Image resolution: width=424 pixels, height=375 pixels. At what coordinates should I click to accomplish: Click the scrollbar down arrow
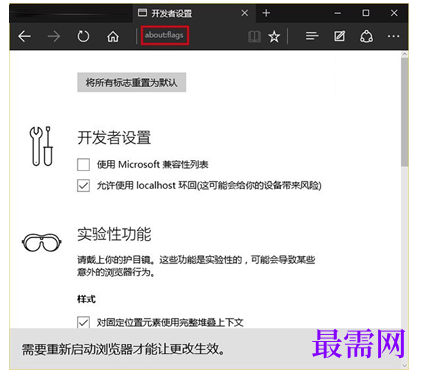[404, 366]
